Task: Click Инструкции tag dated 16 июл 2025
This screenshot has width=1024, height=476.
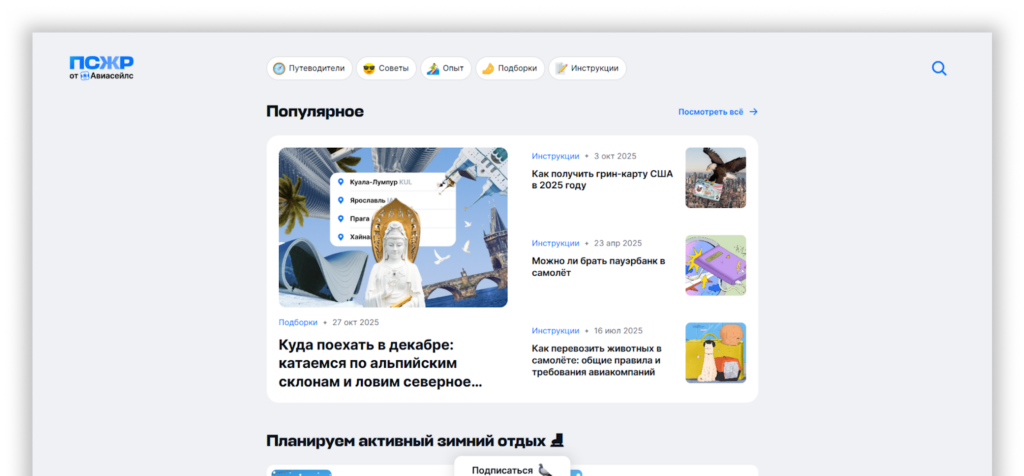Action: pyautogui.click(x=555, y=330)
